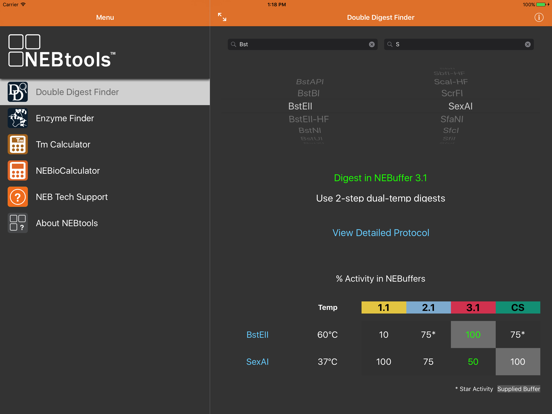552x414 pixels.
Task: Click green CS buffer header
Action: (x=518, y=307)
